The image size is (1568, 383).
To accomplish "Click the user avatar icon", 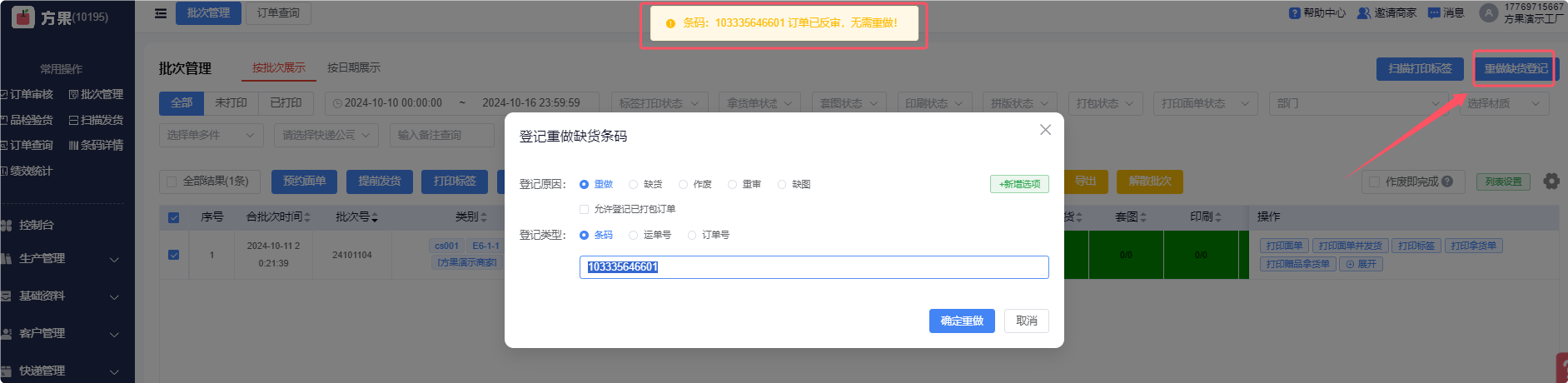I will (x=1488, y=13).
